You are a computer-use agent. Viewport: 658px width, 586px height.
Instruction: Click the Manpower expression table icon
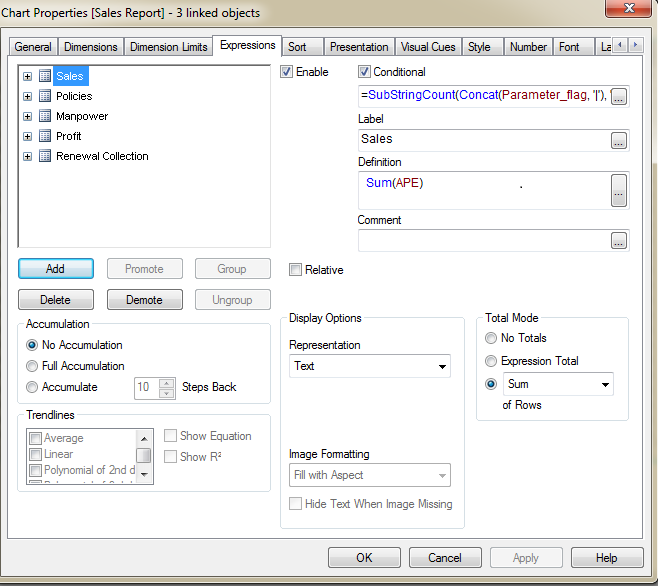[x=45, y=116]
